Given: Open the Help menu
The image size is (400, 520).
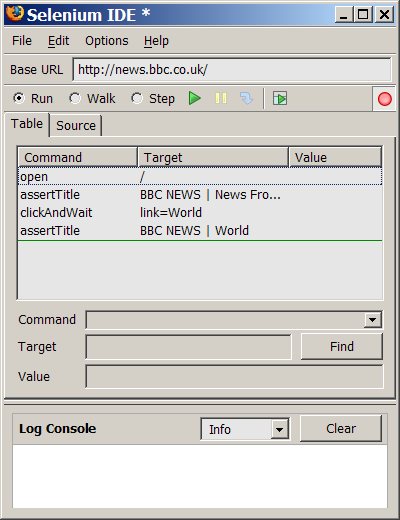Looking at the screenshot, I should (x=156, y=41).
